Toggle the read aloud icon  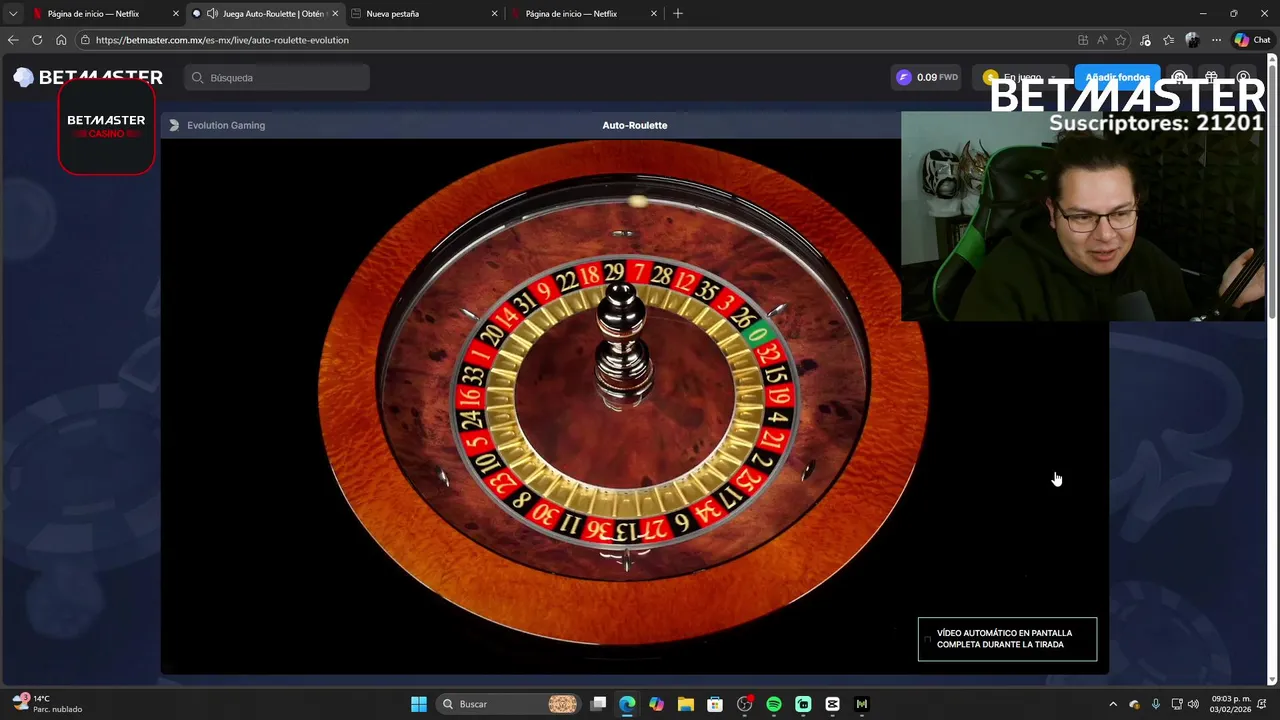[x=1102, y=40]
